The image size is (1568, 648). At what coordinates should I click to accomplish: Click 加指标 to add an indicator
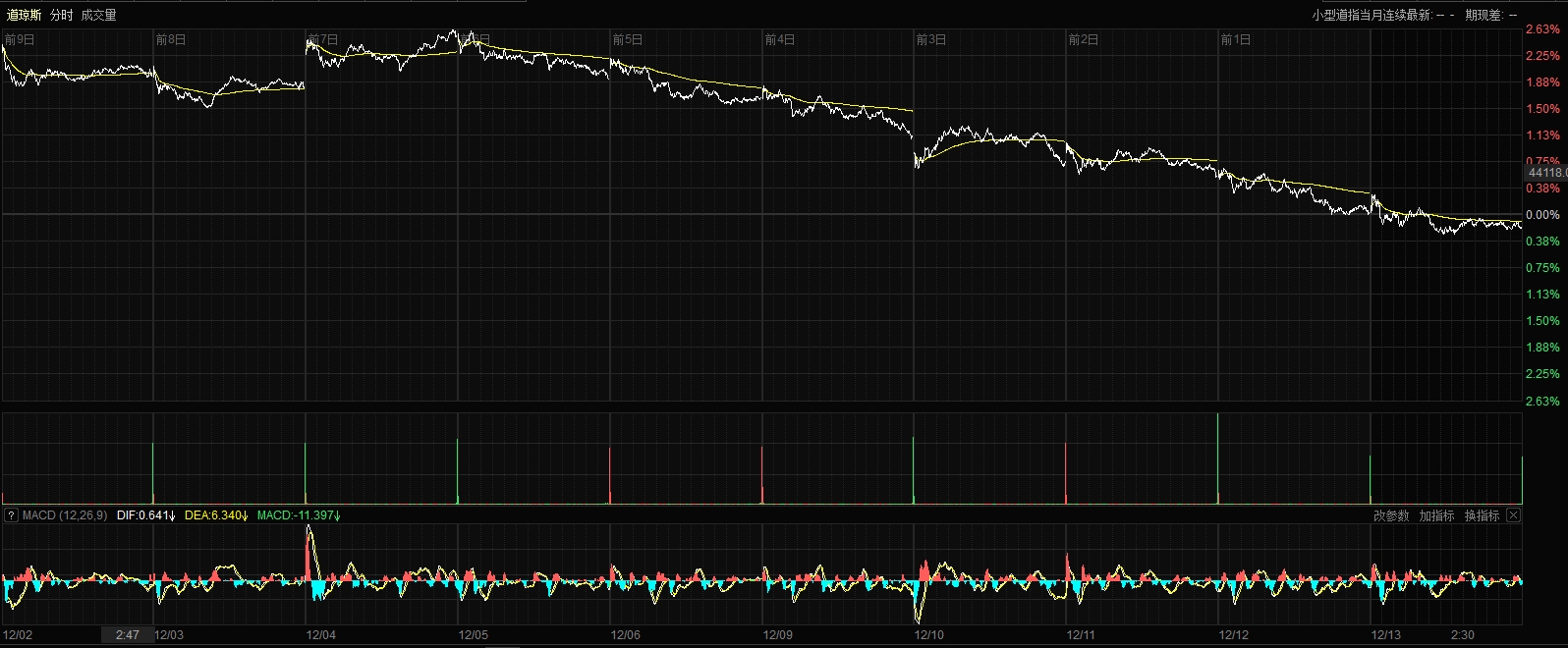click(1435, 515)
